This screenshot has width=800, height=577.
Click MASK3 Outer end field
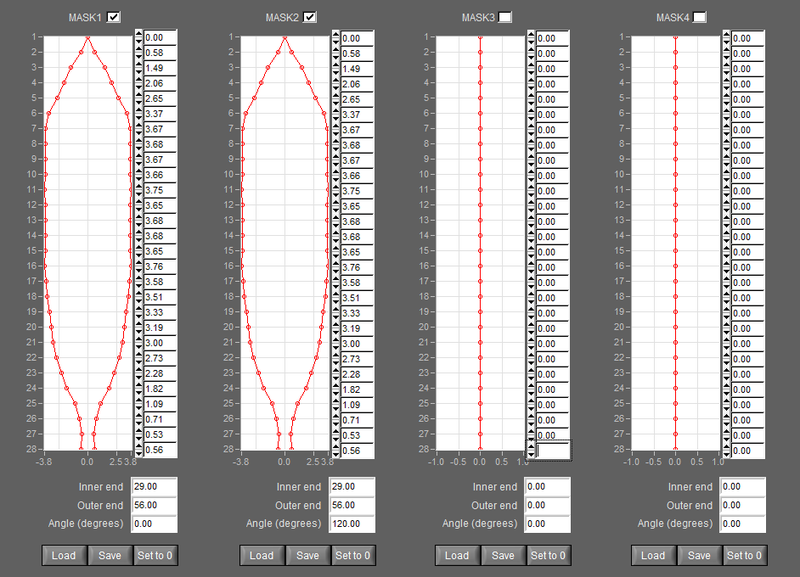click(547, 505)
